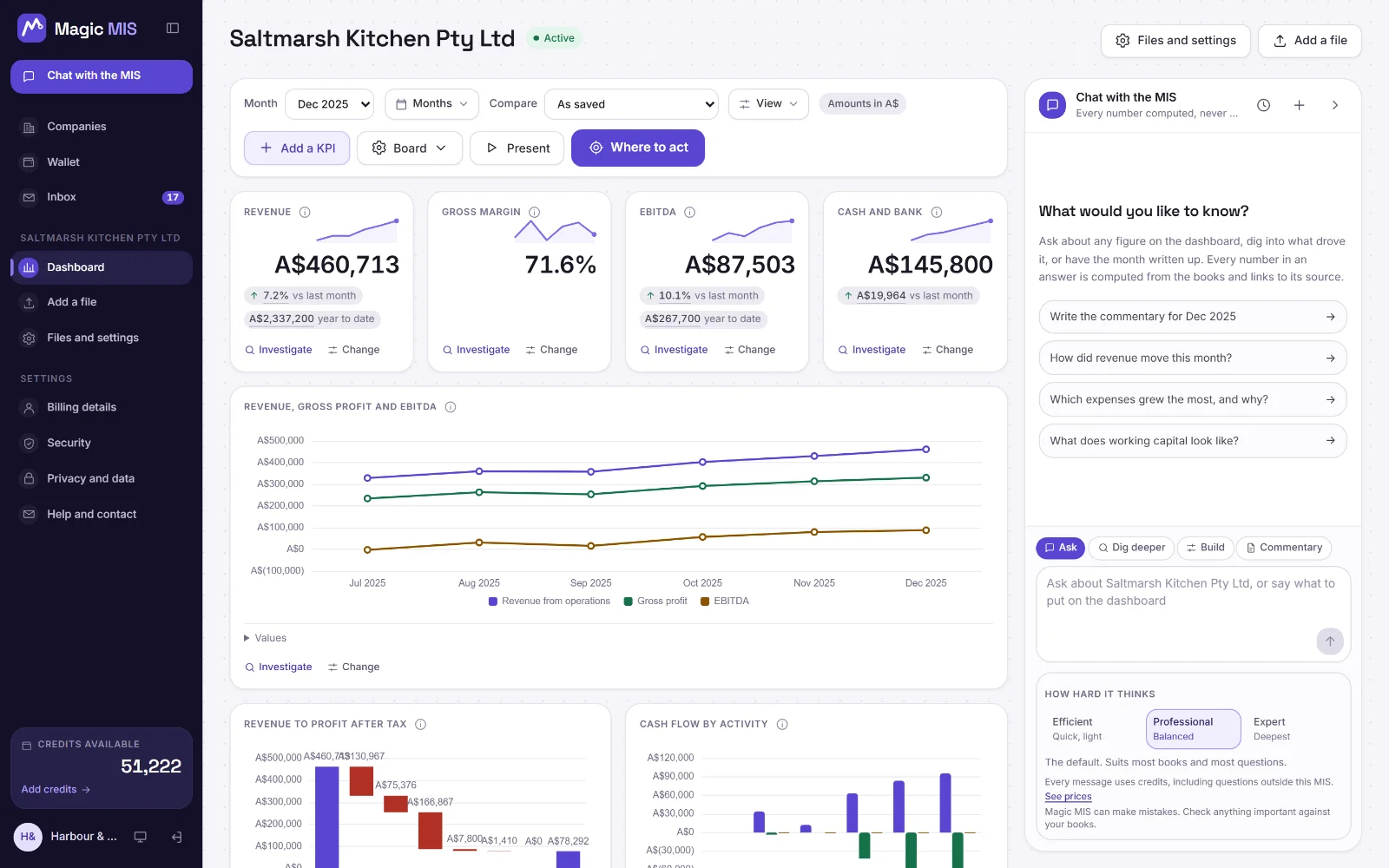
Task: Click See prices link
Action: (1068, 797)
